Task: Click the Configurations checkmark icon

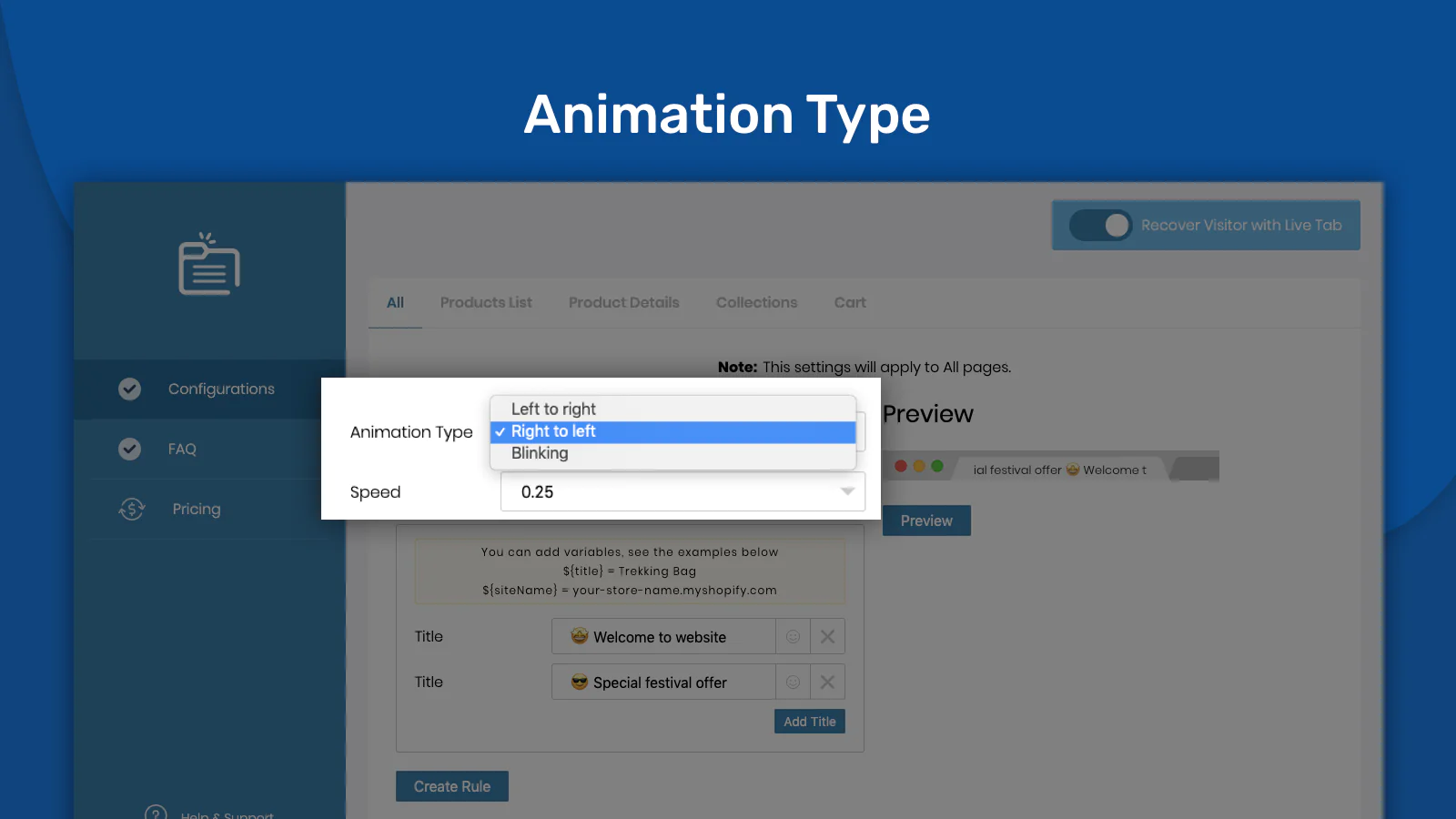Action: point(130,389)
